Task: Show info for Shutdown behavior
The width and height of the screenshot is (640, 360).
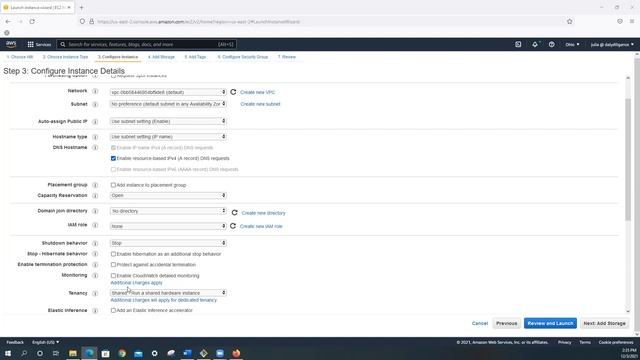Action: pos(95,243)
